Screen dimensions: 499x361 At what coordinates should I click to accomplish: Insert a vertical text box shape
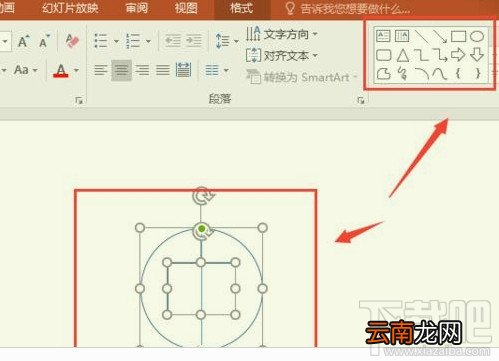[402, 36]
